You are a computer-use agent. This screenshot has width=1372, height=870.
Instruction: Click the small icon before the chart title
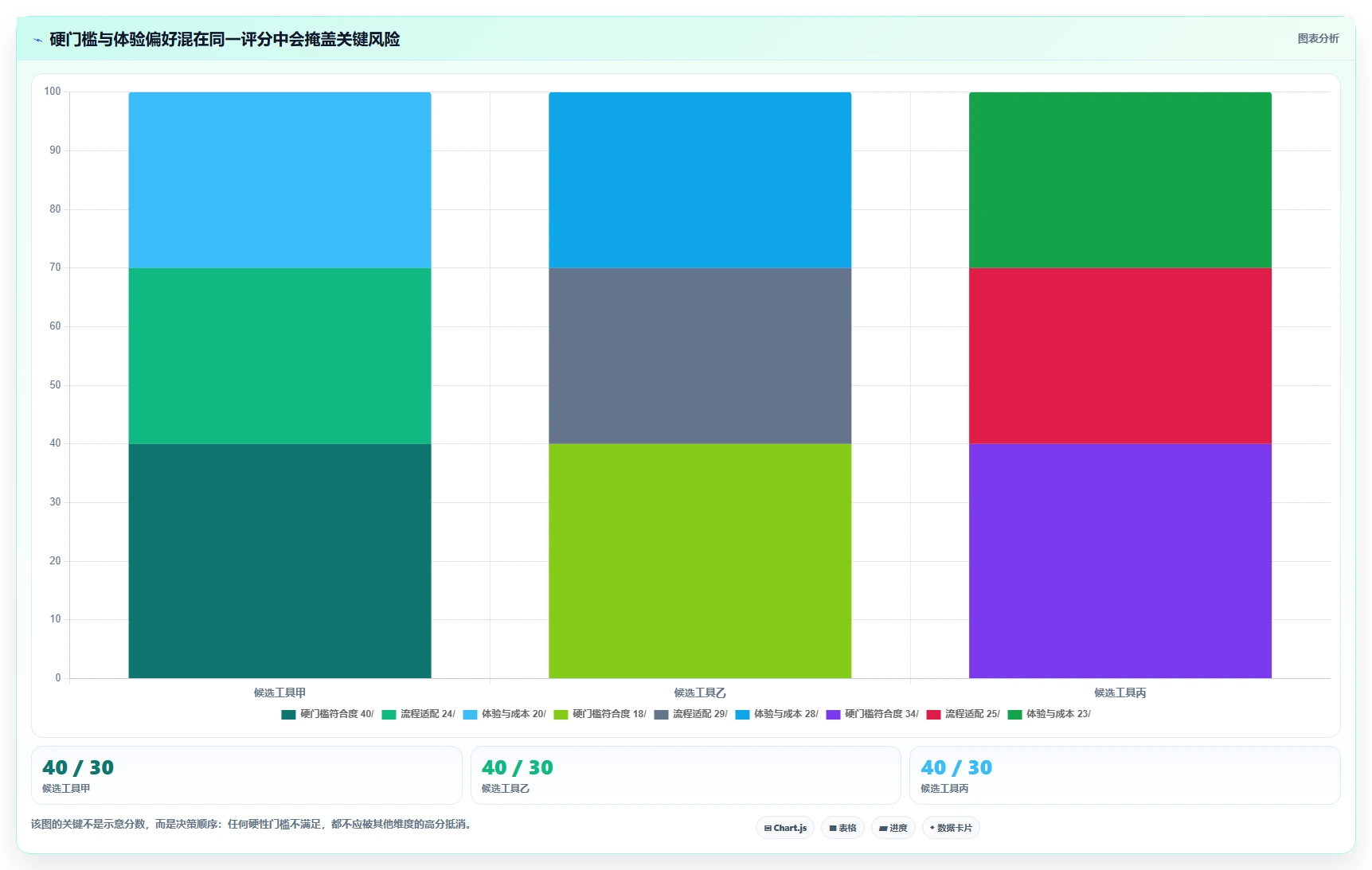[x=37, y=40]
